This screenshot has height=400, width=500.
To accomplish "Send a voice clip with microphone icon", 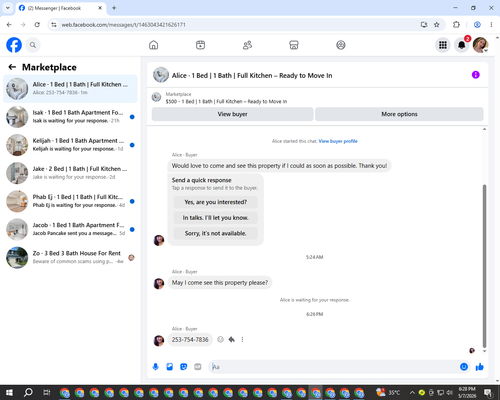I will pyautogui.click(x=155, y=367).
